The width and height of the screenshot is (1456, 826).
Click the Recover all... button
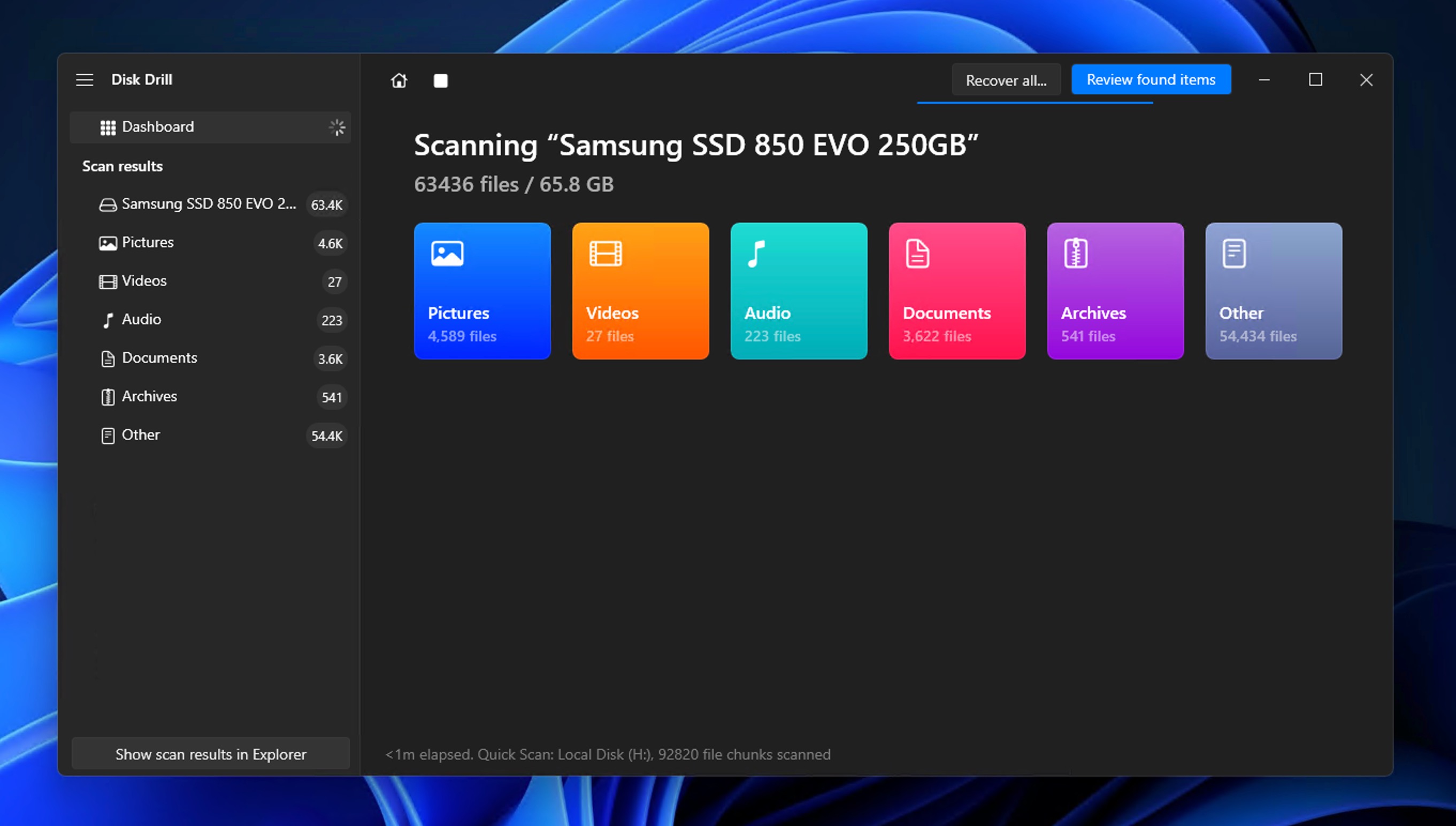click(x=1006, y=80)
